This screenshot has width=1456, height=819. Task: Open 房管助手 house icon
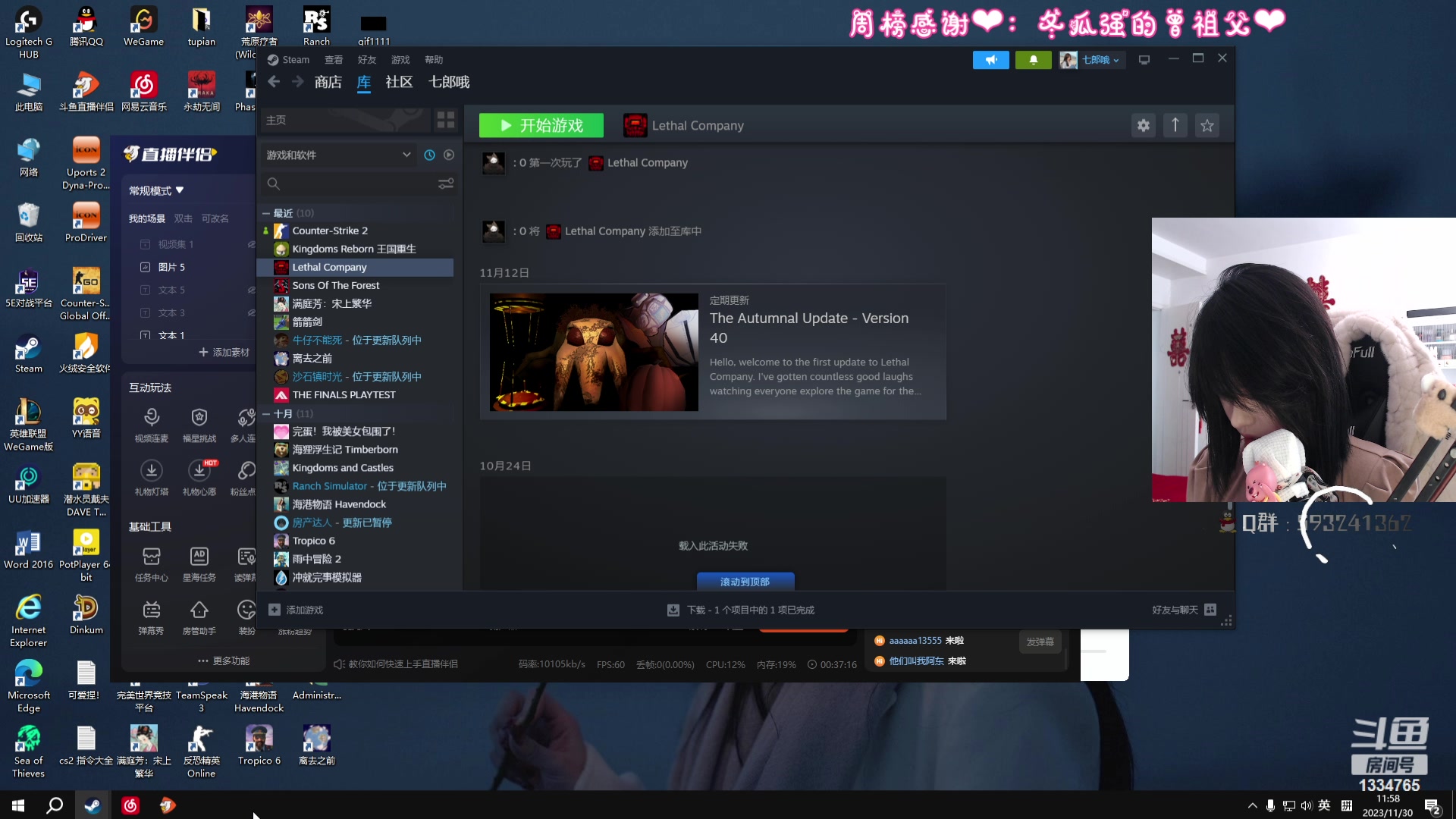pyautogui.click(x=199, y=617)
